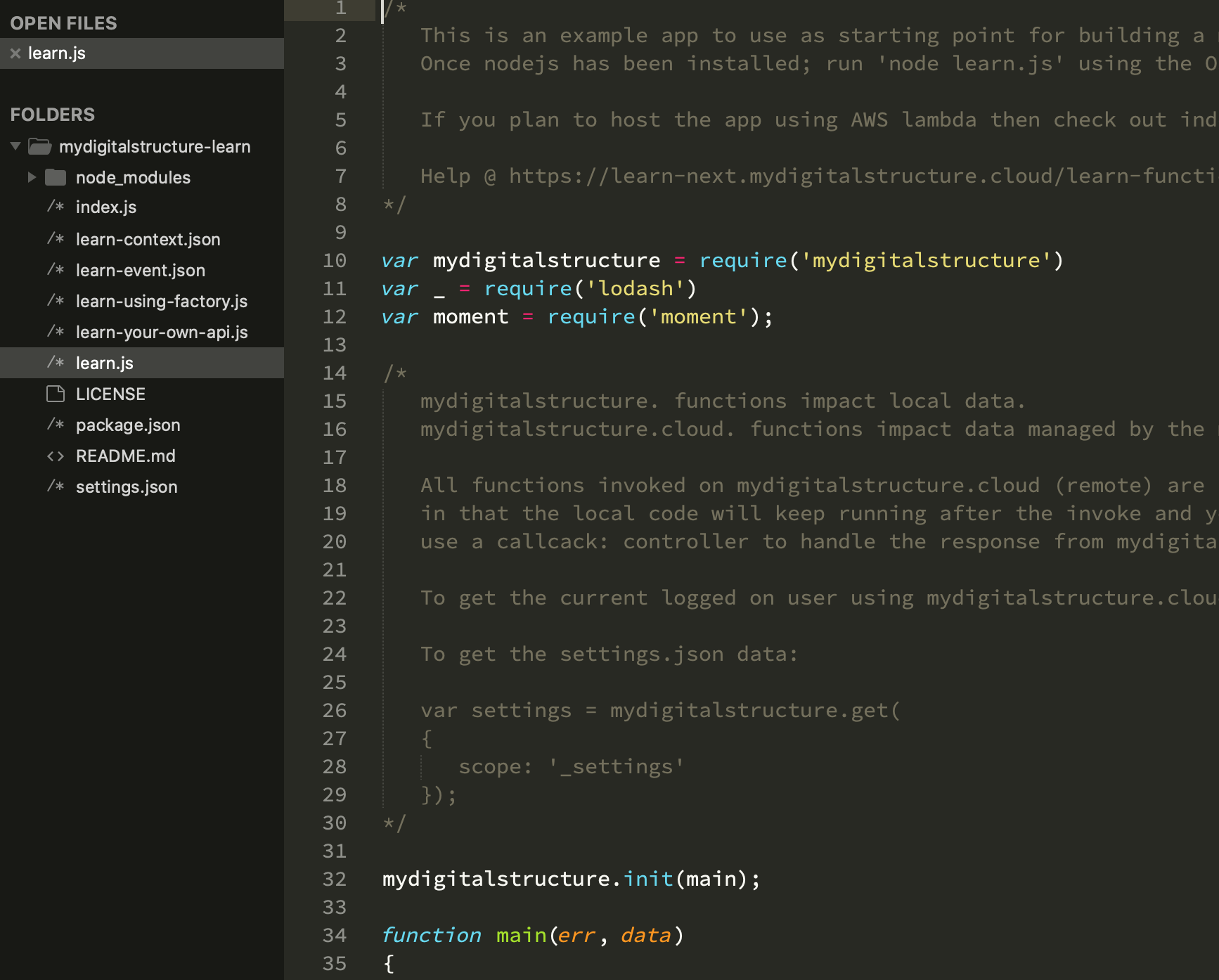1219x980 pixels.
Task: Click the icon beside learn-context.json
Action: 56,239
